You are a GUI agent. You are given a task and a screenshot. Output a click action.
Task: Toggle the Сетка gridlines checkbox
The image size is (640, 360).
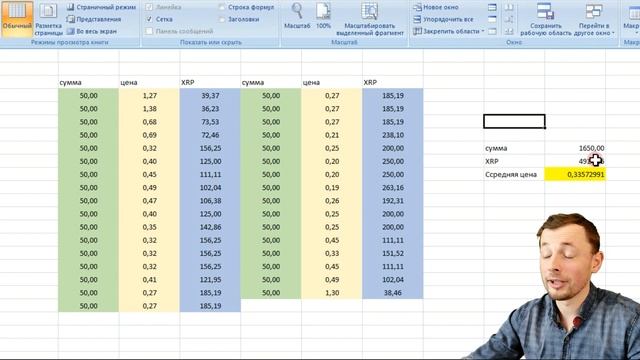click(x=149, y=19)
